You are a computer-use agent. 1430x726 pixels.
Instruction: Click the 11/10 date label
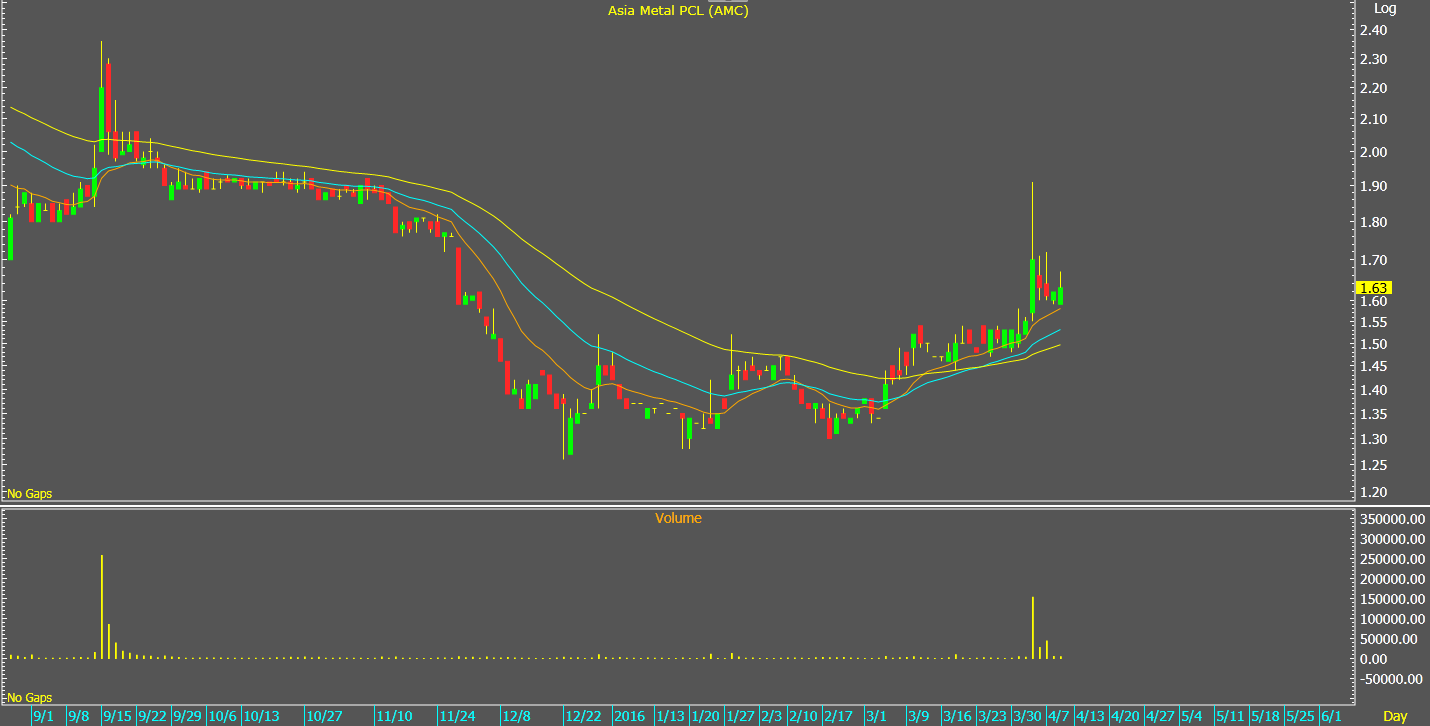394,717
